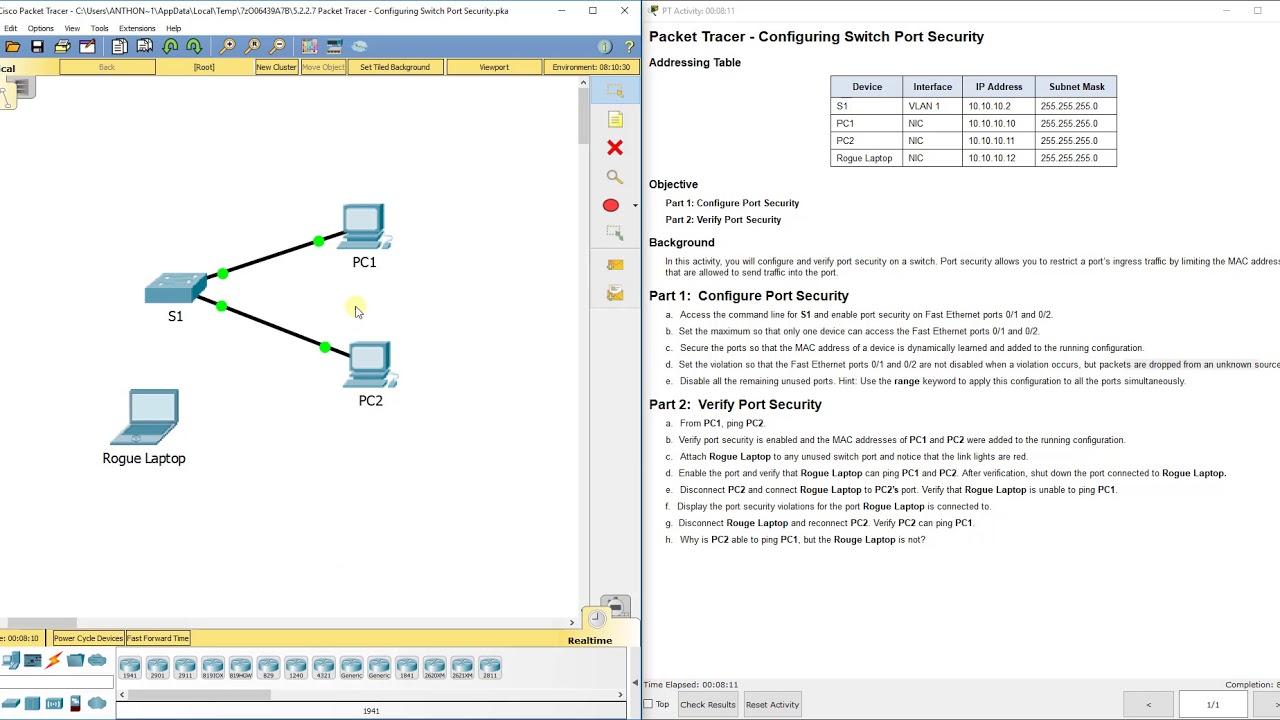Select the 2911 router device
Screen dimensions: 1280x720
[x=185, y=668]
